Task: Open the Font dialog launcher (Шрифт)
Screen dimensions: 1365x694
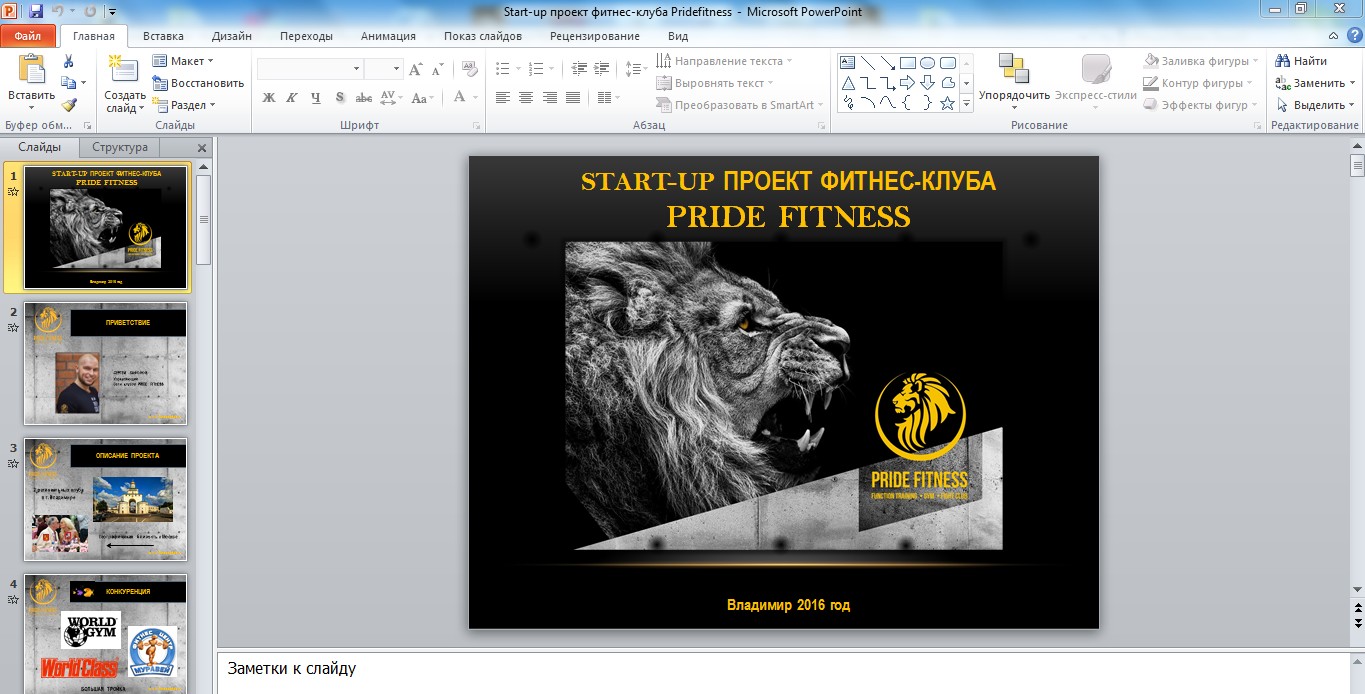Action: pos(476,126)
